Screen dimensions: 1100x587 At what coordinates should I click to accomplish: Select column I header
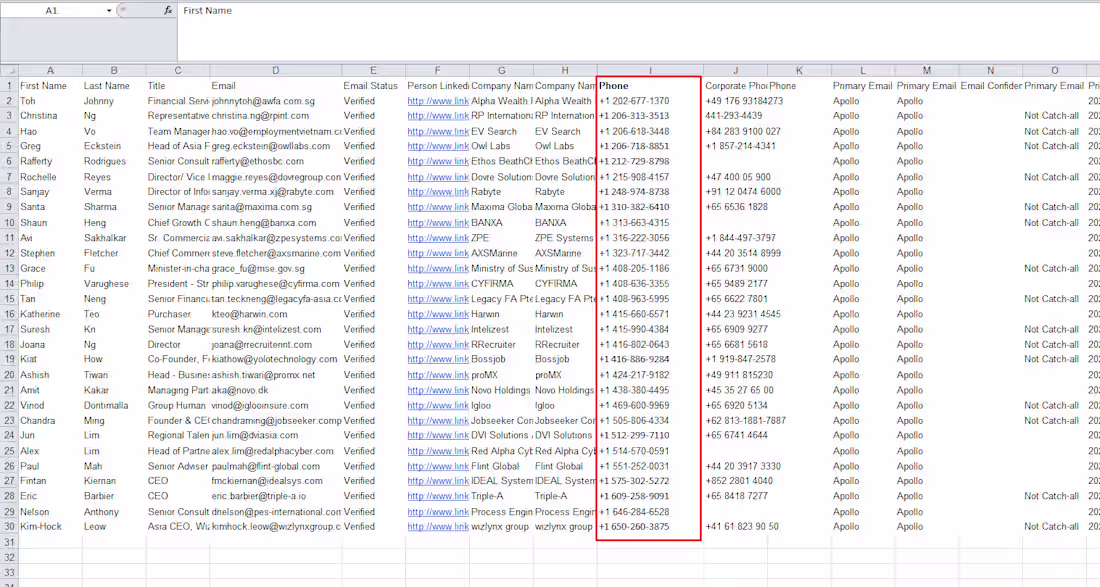click(650, 70)
